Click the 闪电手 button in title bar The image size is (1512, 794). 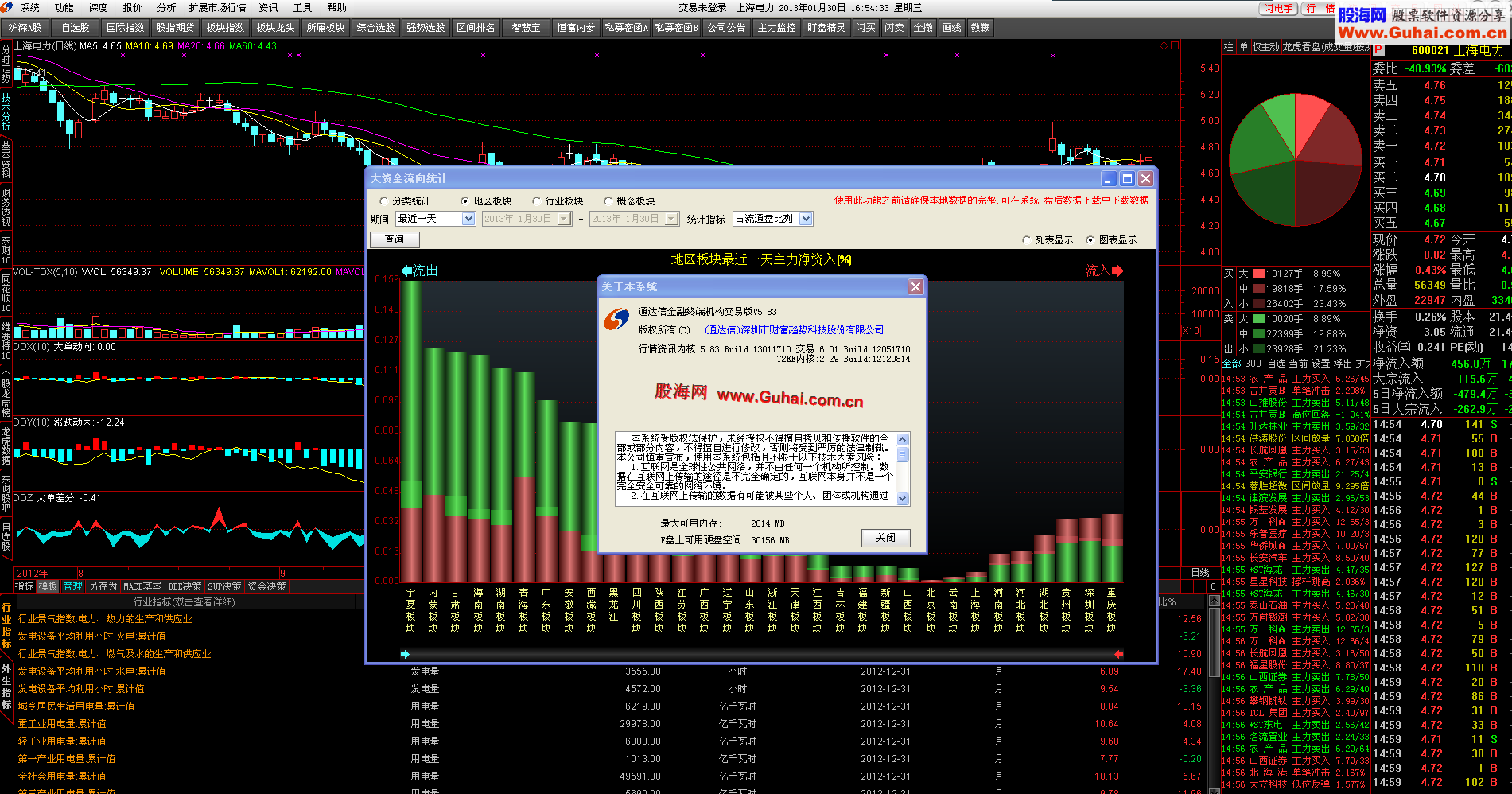[x=1277, y=8]
